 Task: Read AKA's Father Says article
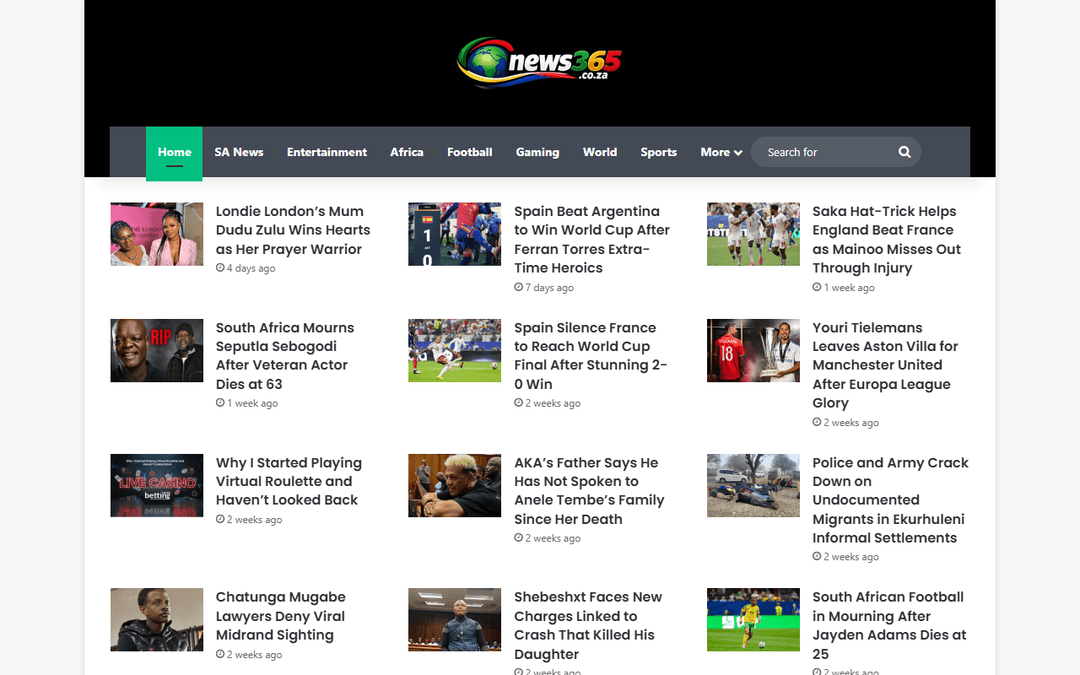click(589, 490)
